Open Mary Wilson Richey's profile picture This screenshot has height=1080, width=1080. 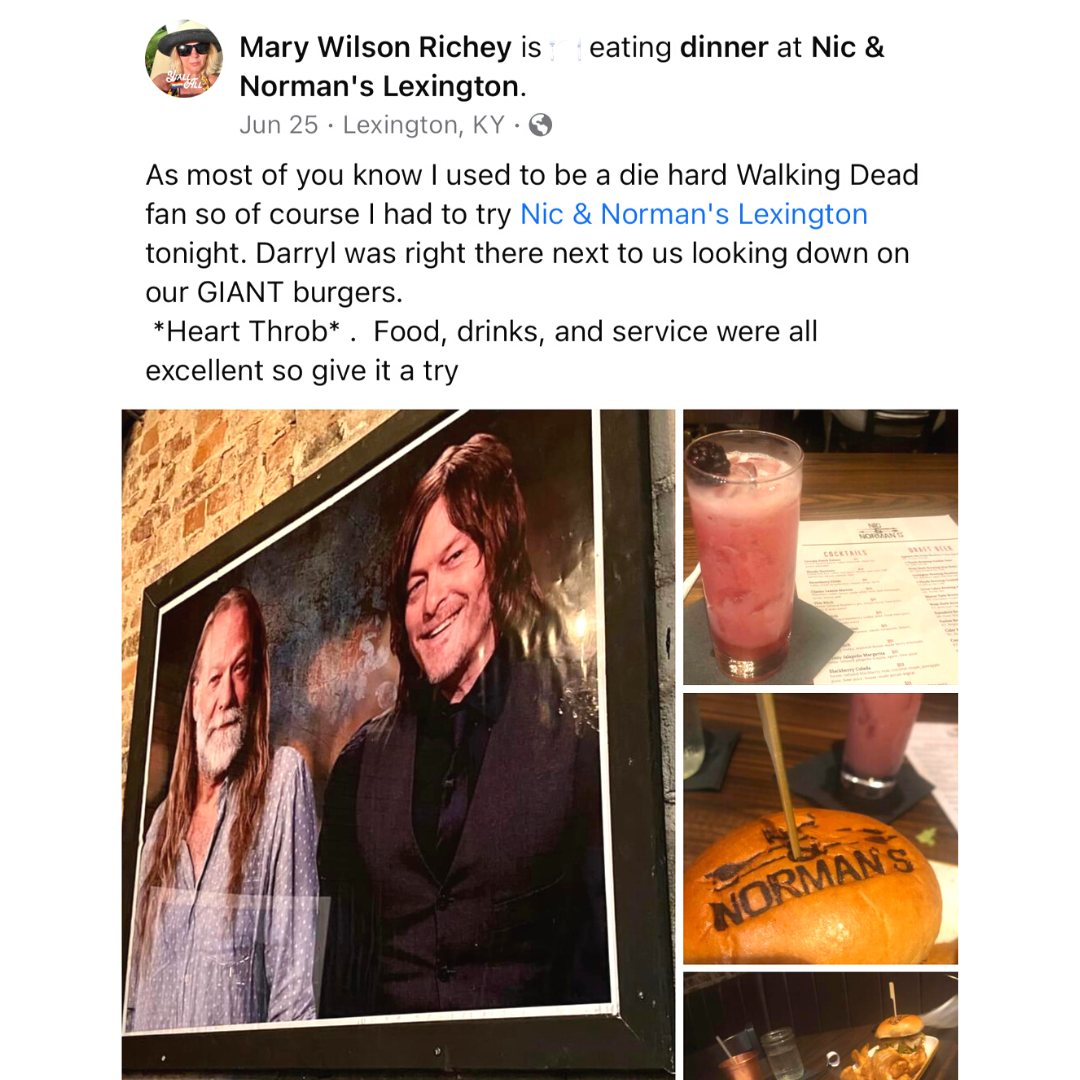tap(184, 59)
